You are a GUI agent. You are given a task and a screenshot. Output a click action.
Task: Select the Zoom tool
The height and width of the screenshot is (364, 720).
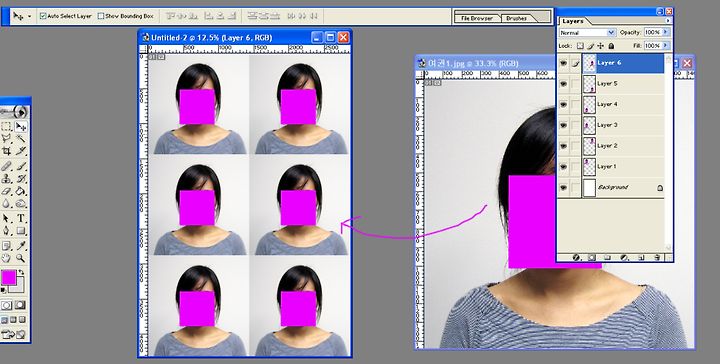[x=21, y=258]
